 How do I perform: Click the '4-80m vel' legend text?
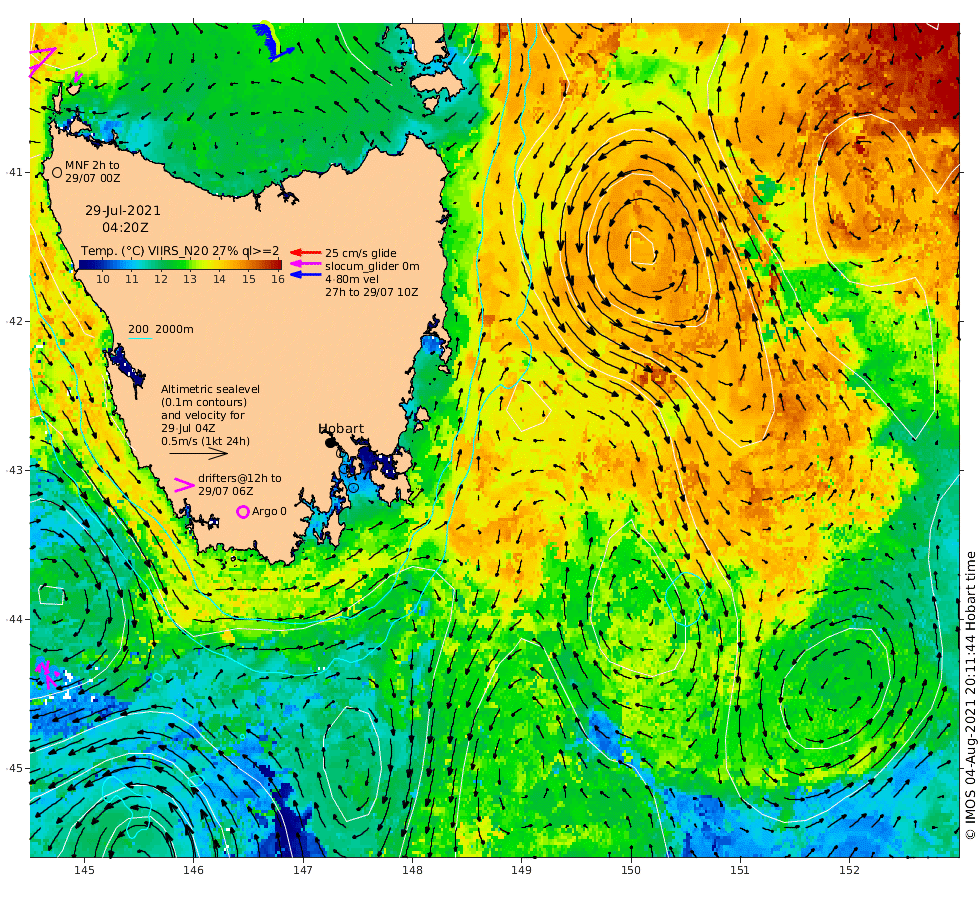tap(352, 279)
